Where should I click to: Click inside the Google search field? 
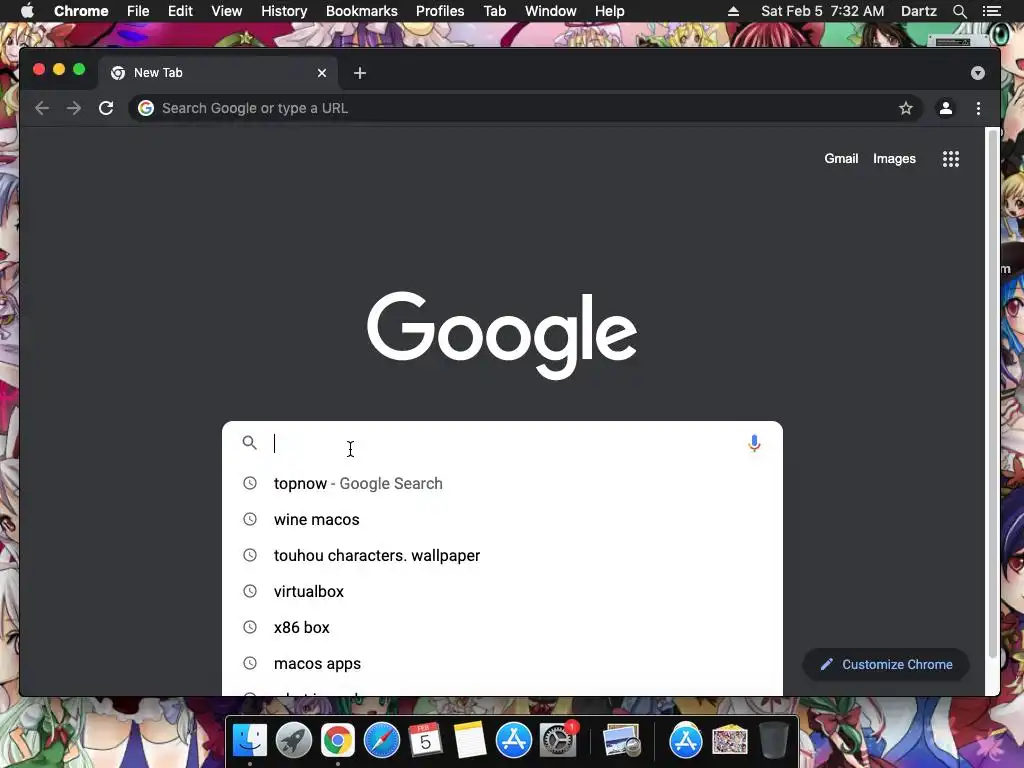tap(503, 443)
